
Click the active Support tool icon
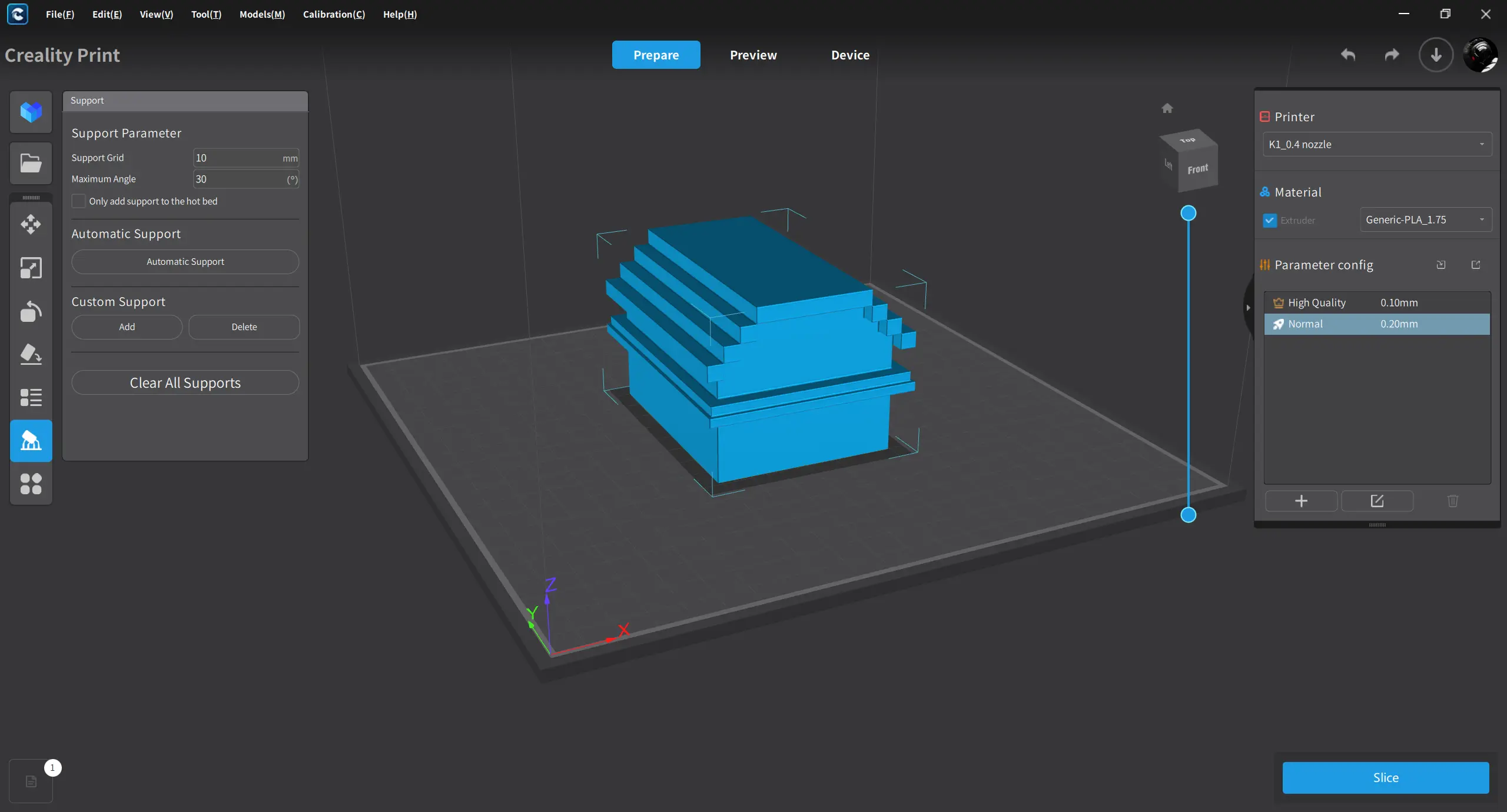(x=31, y=441)
